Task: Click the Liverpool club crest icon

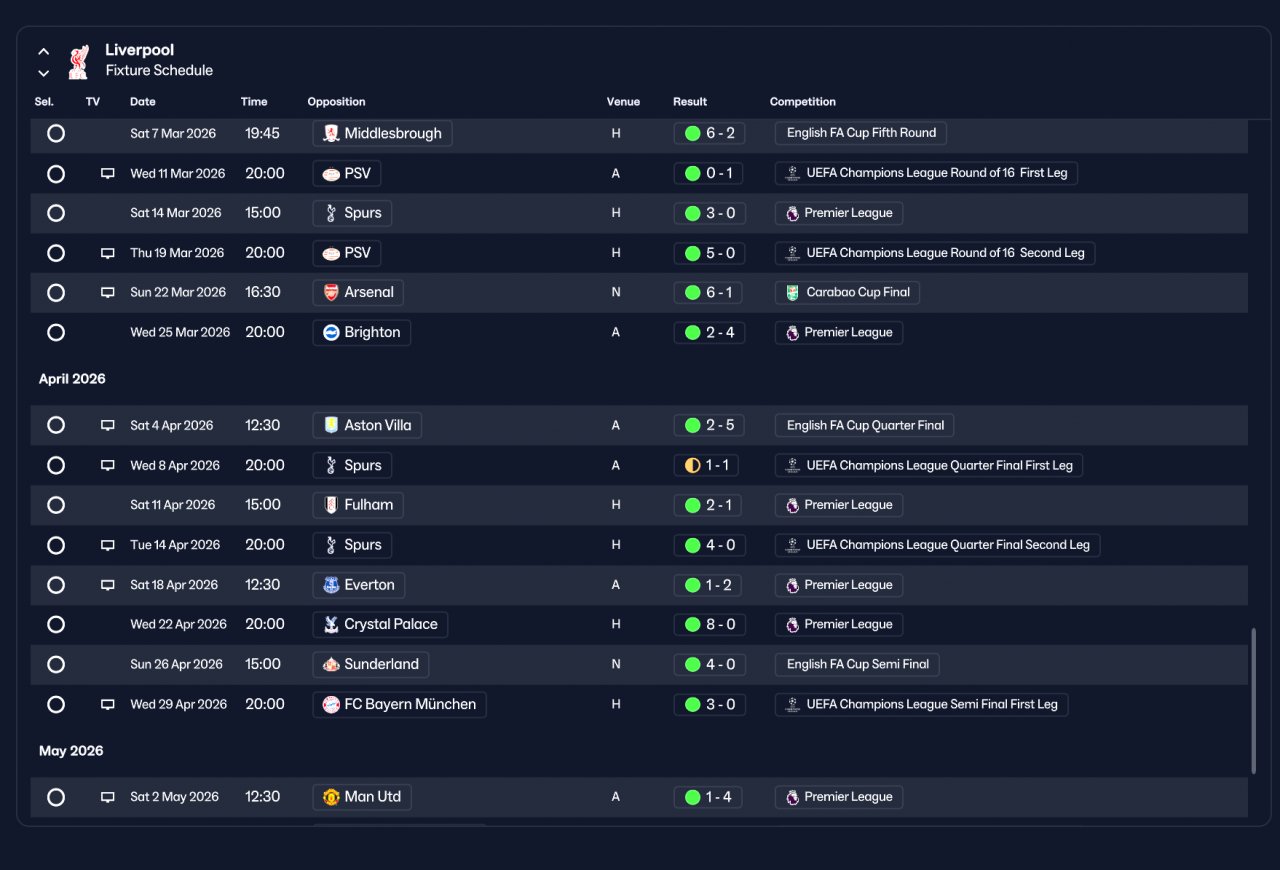Action: (x=78, y=61)
